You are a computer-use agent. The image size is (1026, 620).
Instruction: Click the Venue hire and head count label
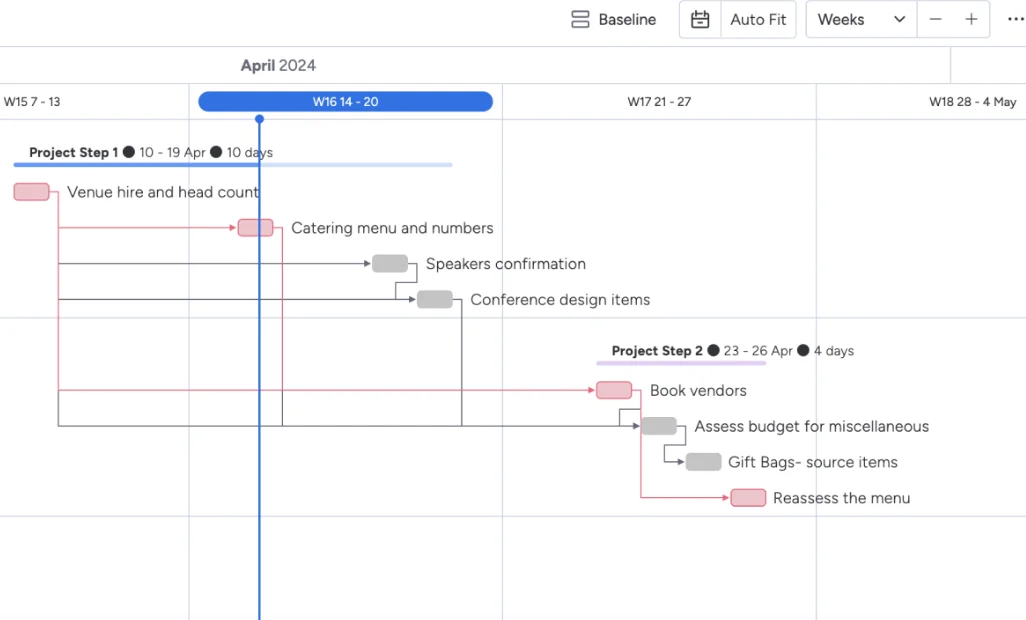click(163, 192)
